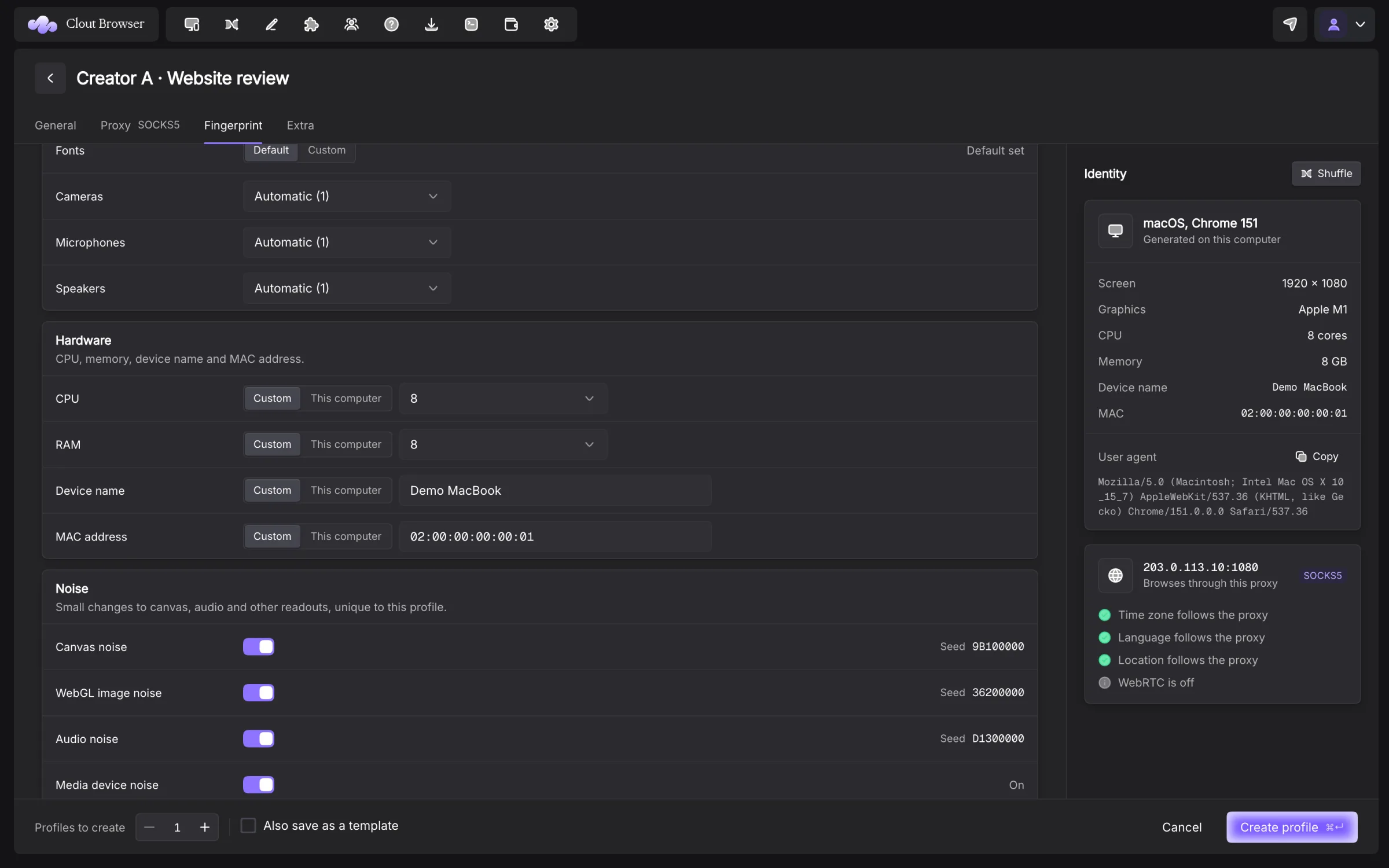
Task: Click the Device name input field
Action: click(555, 490)
